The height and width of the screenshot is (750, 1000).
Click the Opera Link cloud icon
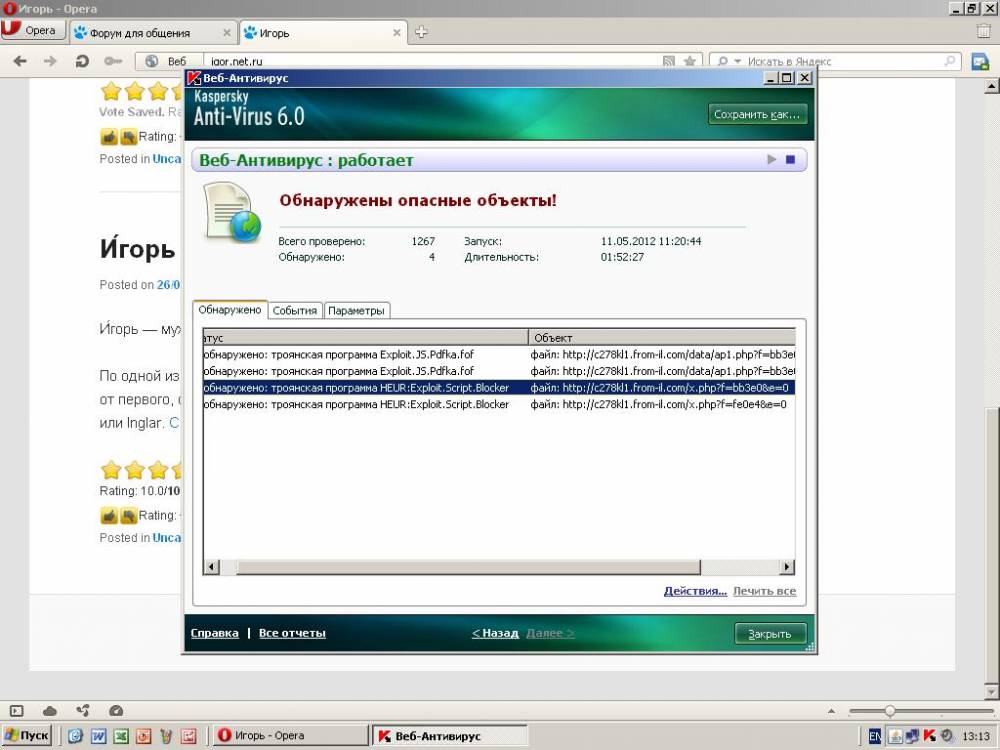click(x=49, y=710)
